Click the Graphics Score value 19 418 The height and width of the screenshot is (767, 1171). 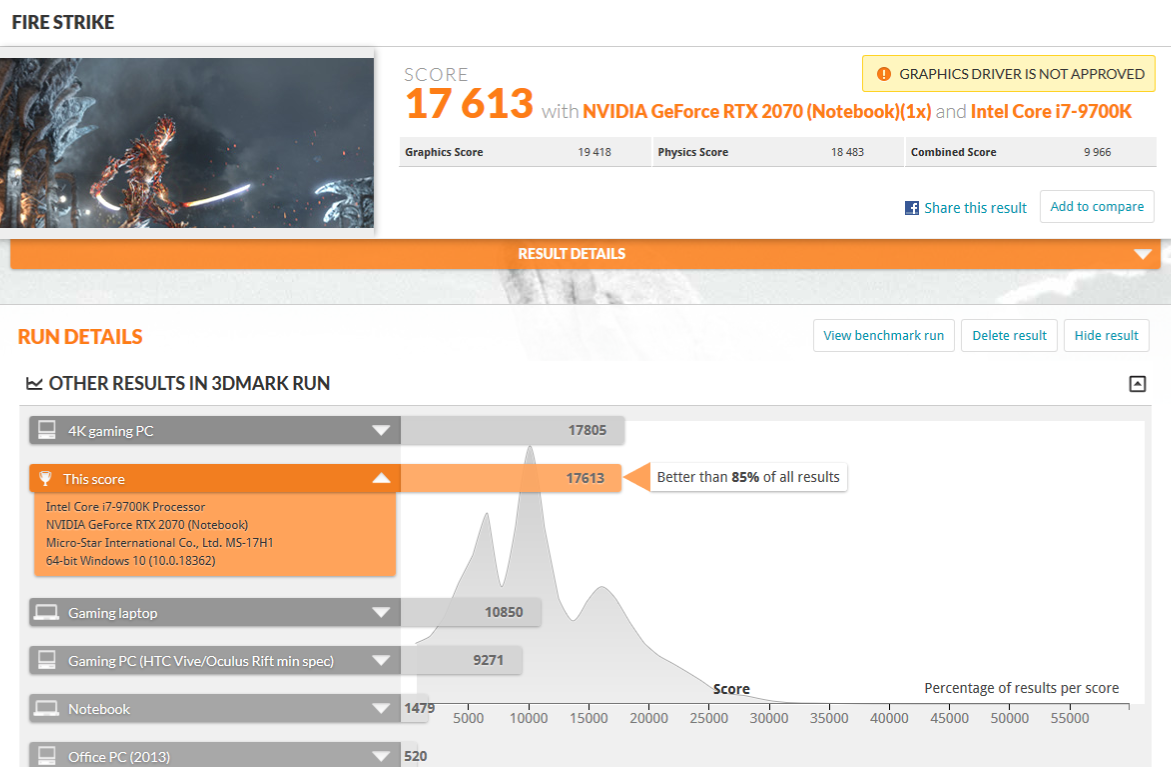pos(594,152)
